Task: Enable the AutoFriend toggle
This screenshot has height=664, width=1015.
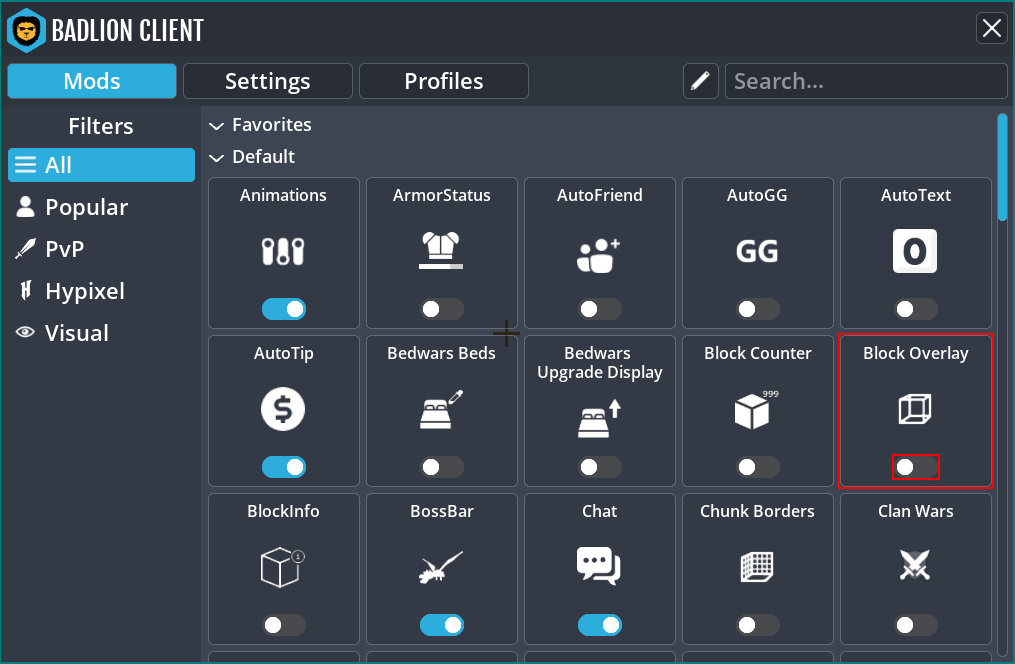Action: (x=599, y=309)
